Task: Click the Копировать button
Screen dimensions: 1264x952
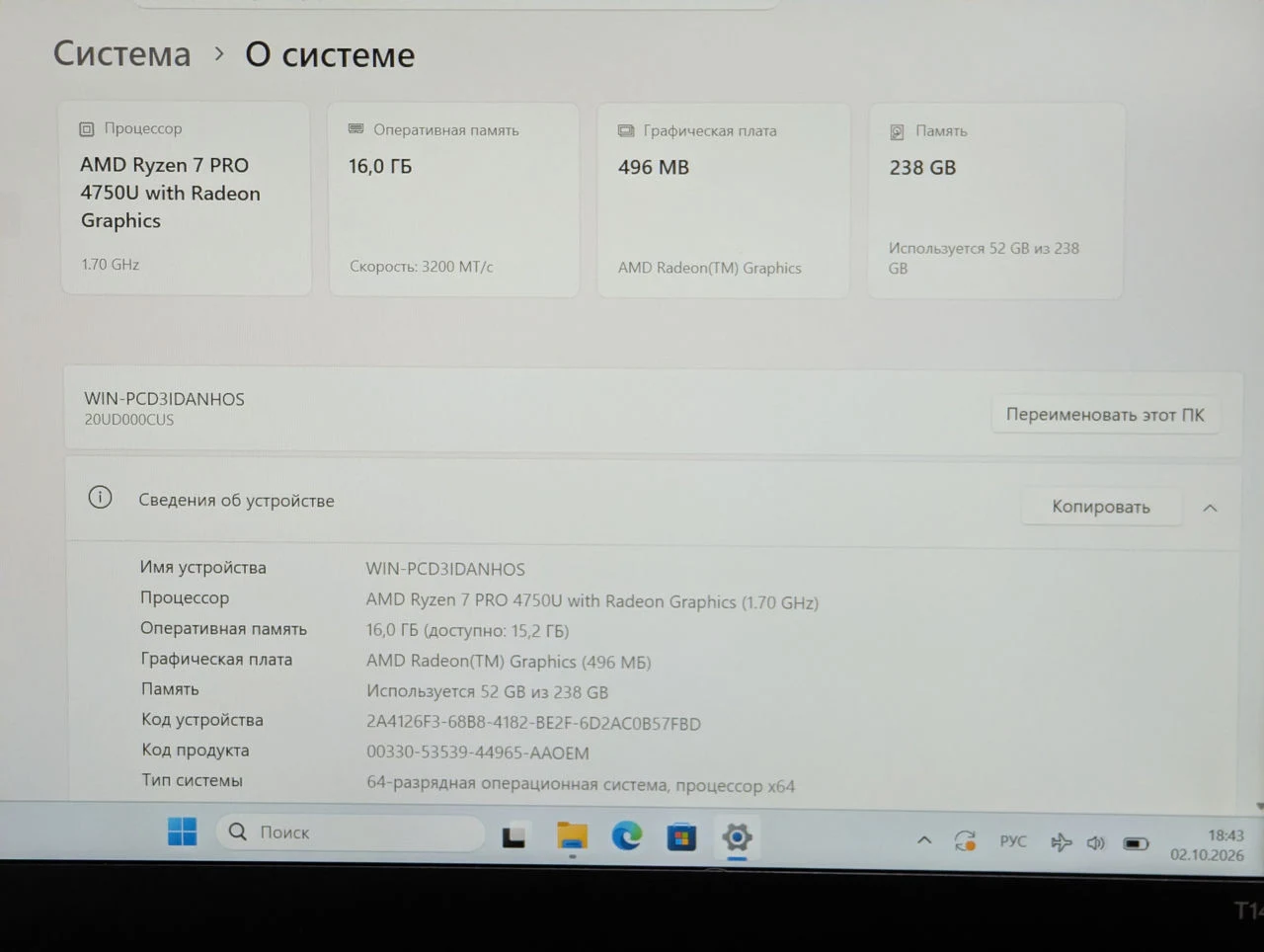Action: click(1101, 507)
